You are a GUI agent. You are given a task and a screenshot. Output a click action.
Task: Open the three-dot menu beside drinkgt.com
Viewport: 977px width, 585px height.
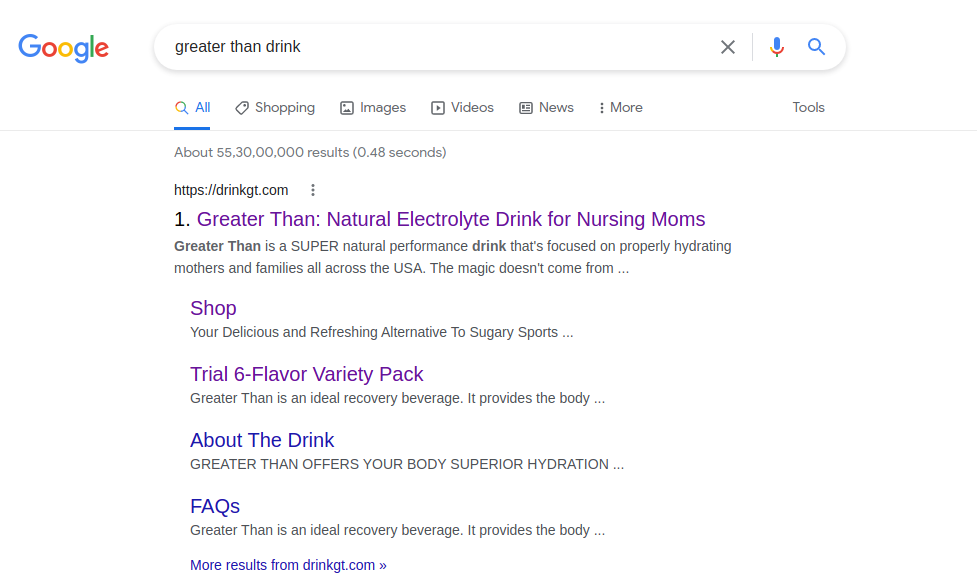313,190
